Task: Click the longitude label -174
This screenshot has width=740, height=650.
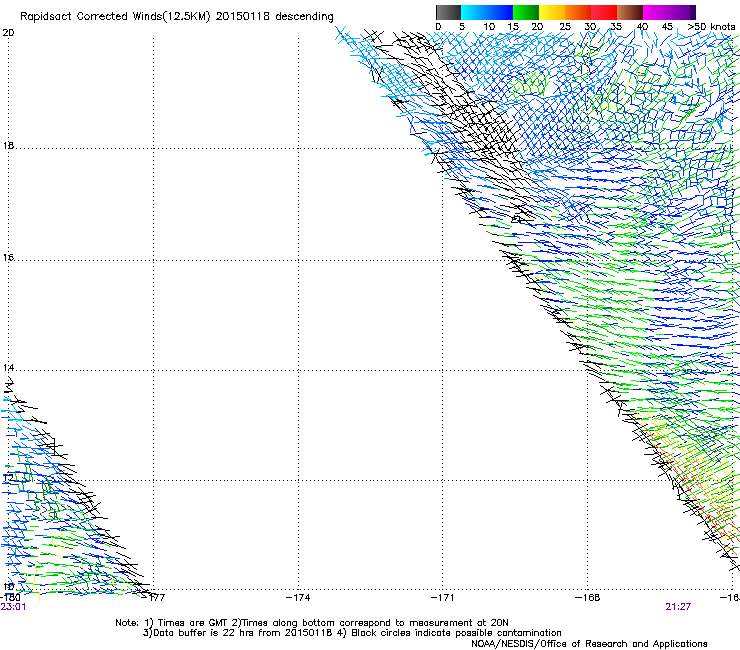Action: coord(298,598)
